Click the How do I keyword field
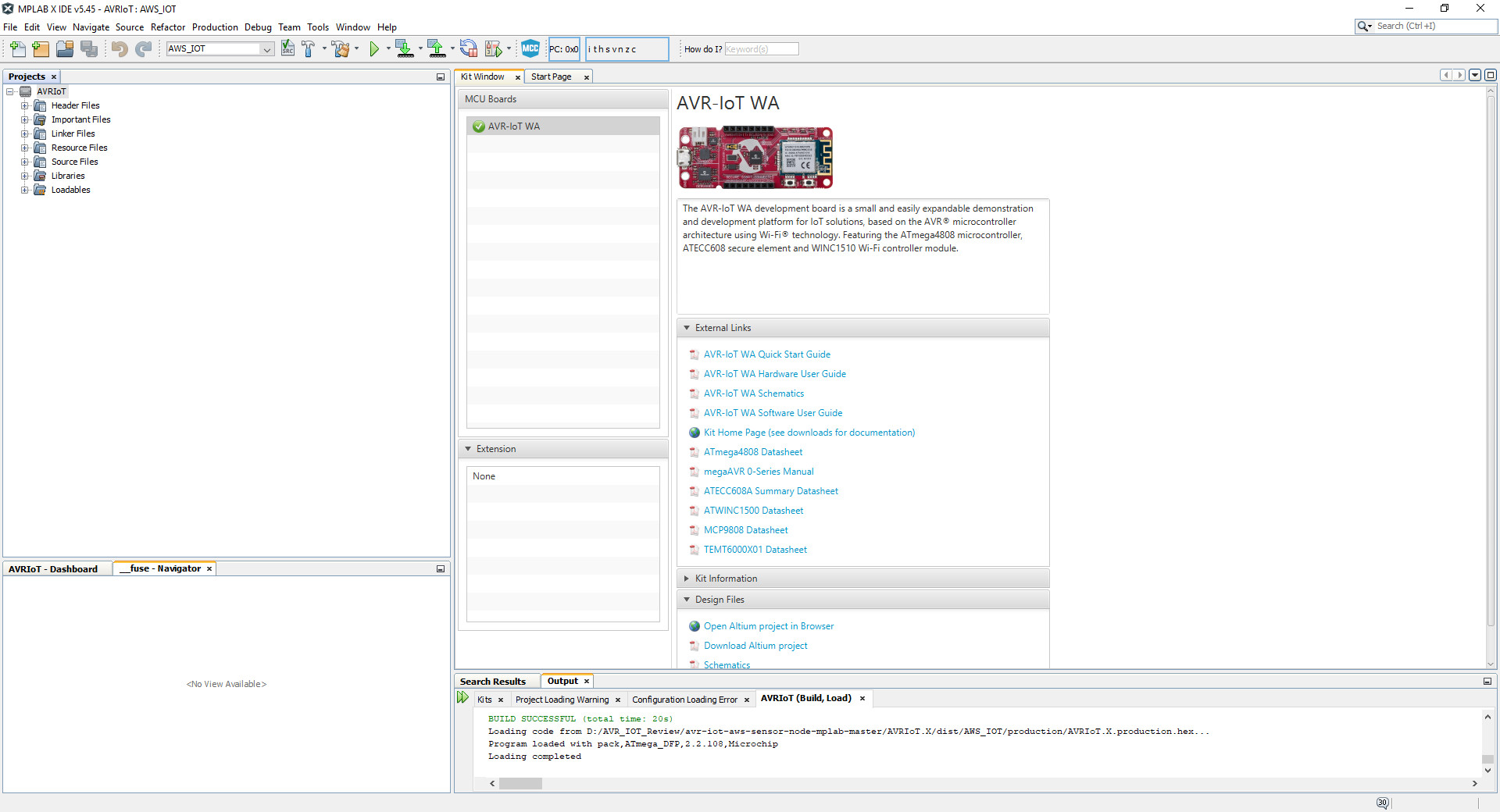Screen dimensions: 1500x812 click(761, 49)
